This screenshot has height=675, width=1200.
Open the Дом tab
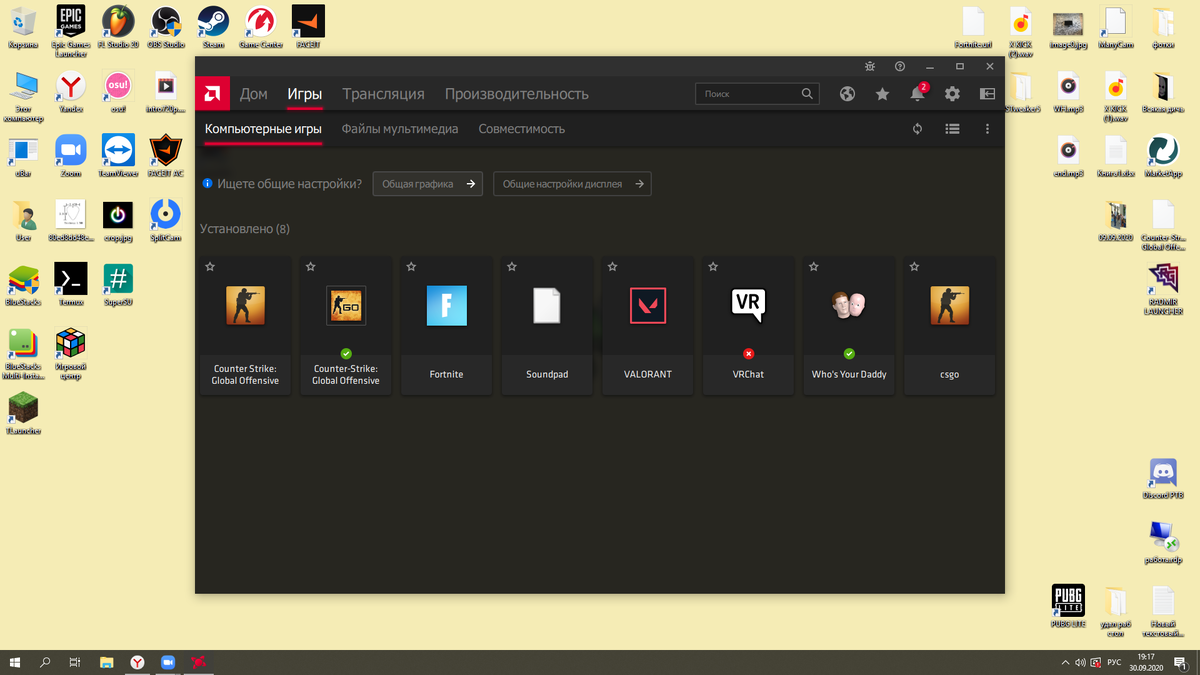coord(254,94)
